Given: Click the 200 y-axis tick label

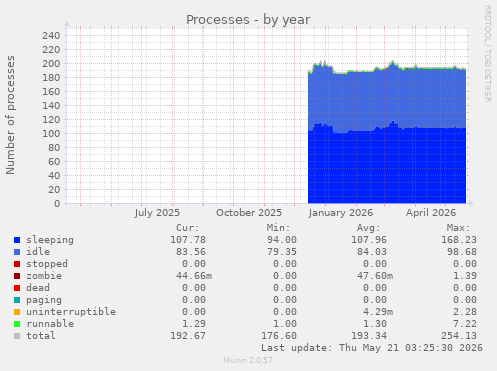Looking at the screenshot, I should point(51,64).
